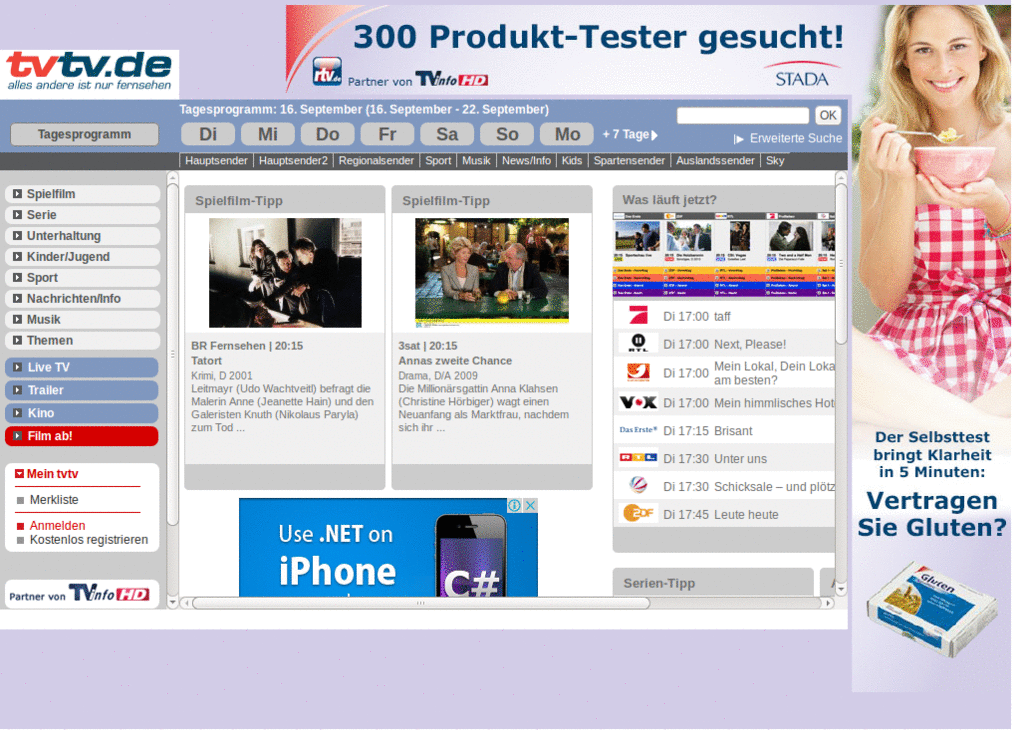The width and height of the screenshot is (1024, 742).
Task: Select the So day tab
Action: click(507, 134)
